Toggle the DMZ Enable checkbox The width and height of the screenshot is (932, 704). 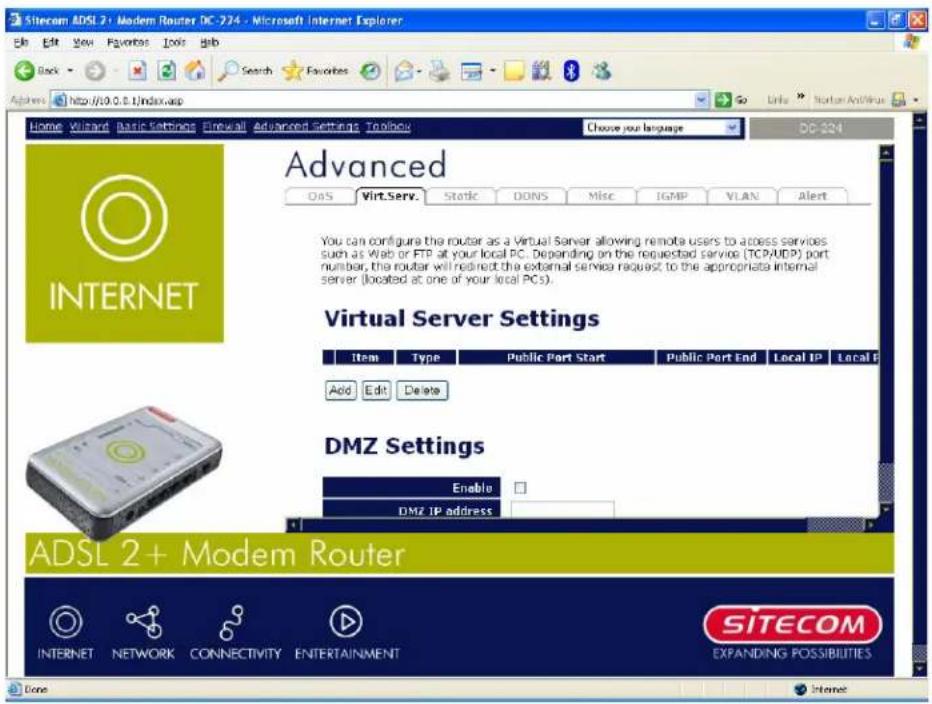(520, 488)
